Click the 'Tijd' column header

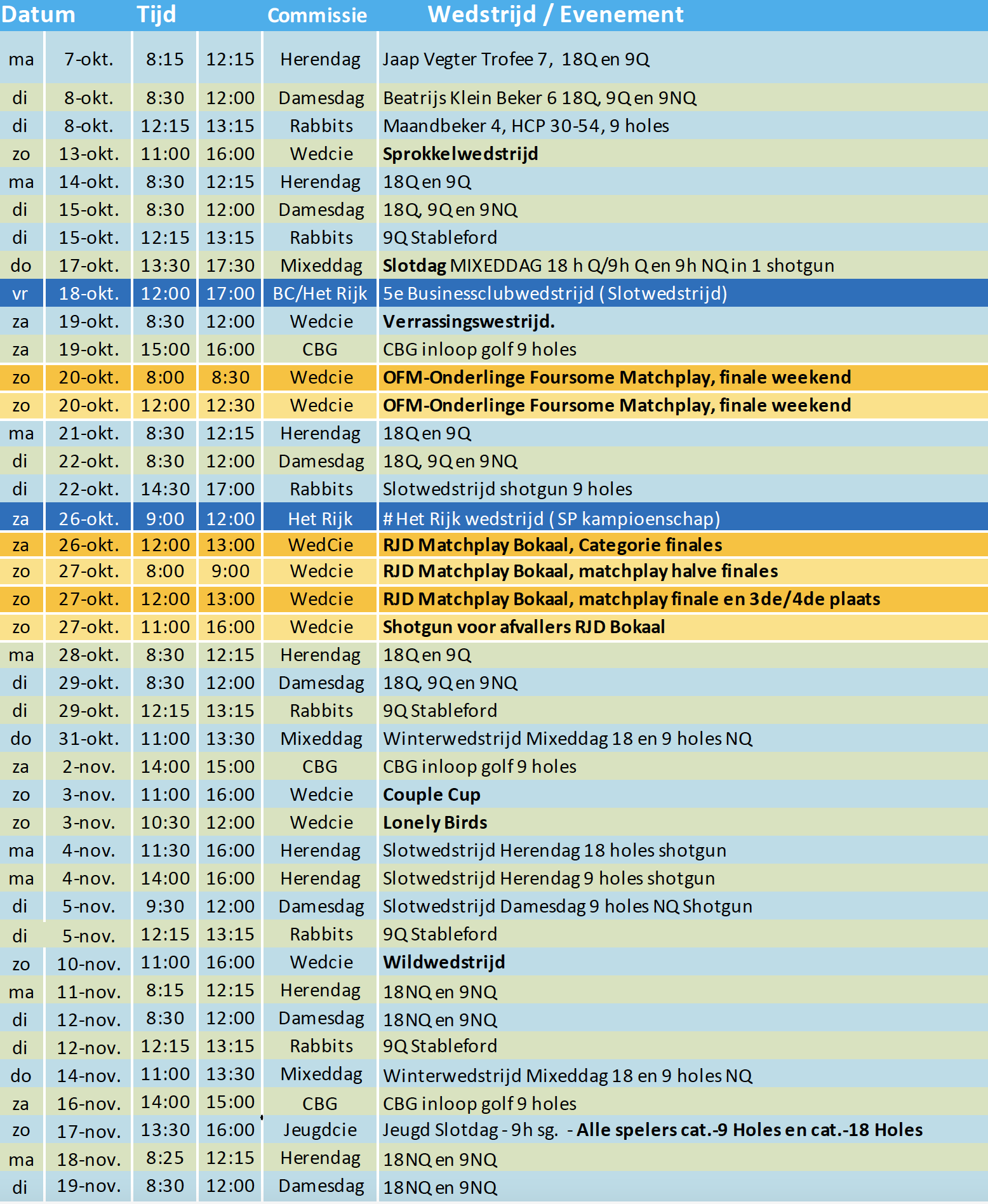(156, 15)
